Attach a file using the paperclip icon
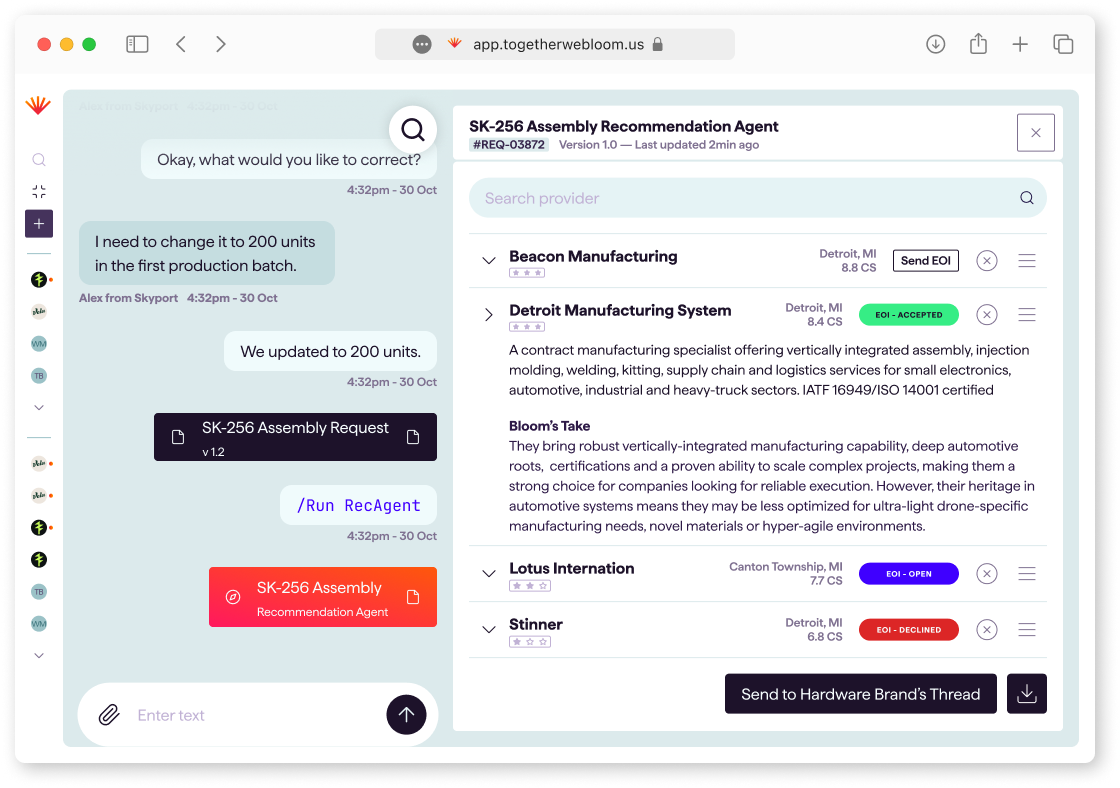The width and height of the screenshot is (1120, 788). 108,715
